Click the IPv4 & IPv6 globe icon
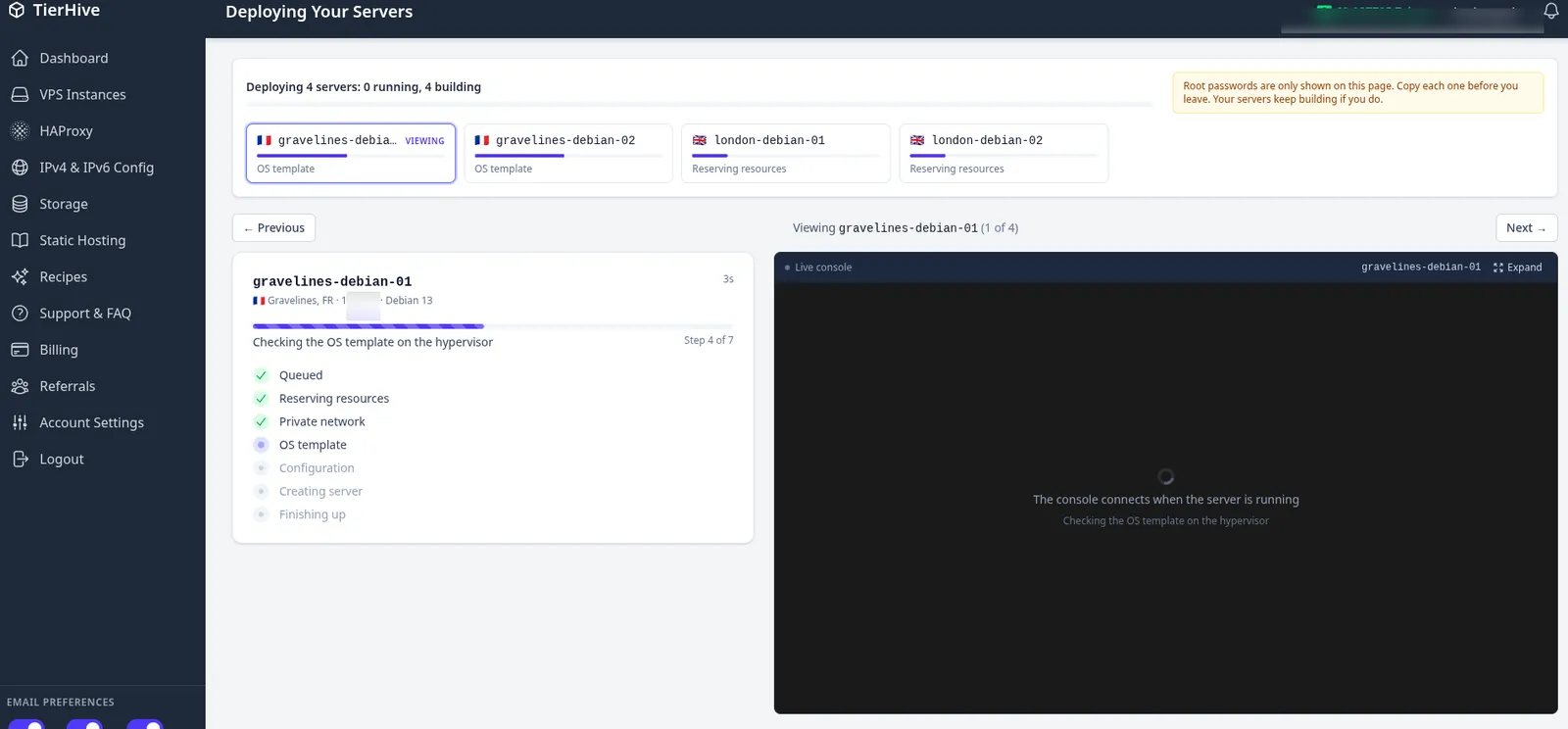This screenshot has height=729, width=1568. 20,168
